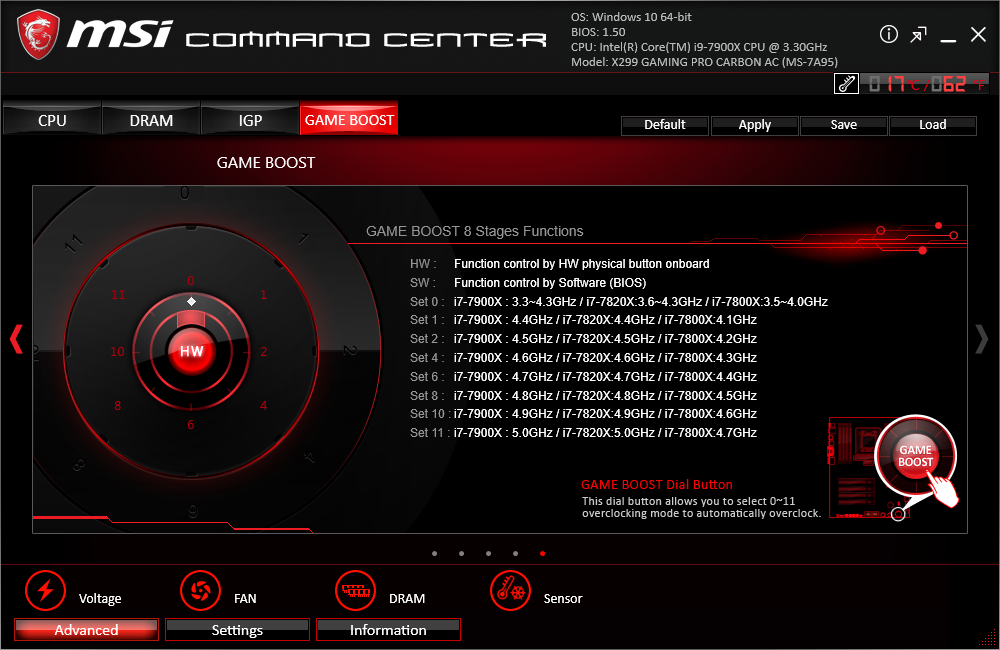The image size is (1000, 650).
Task: Select stage 11 on the boost dial
Action: pos(118,295)
